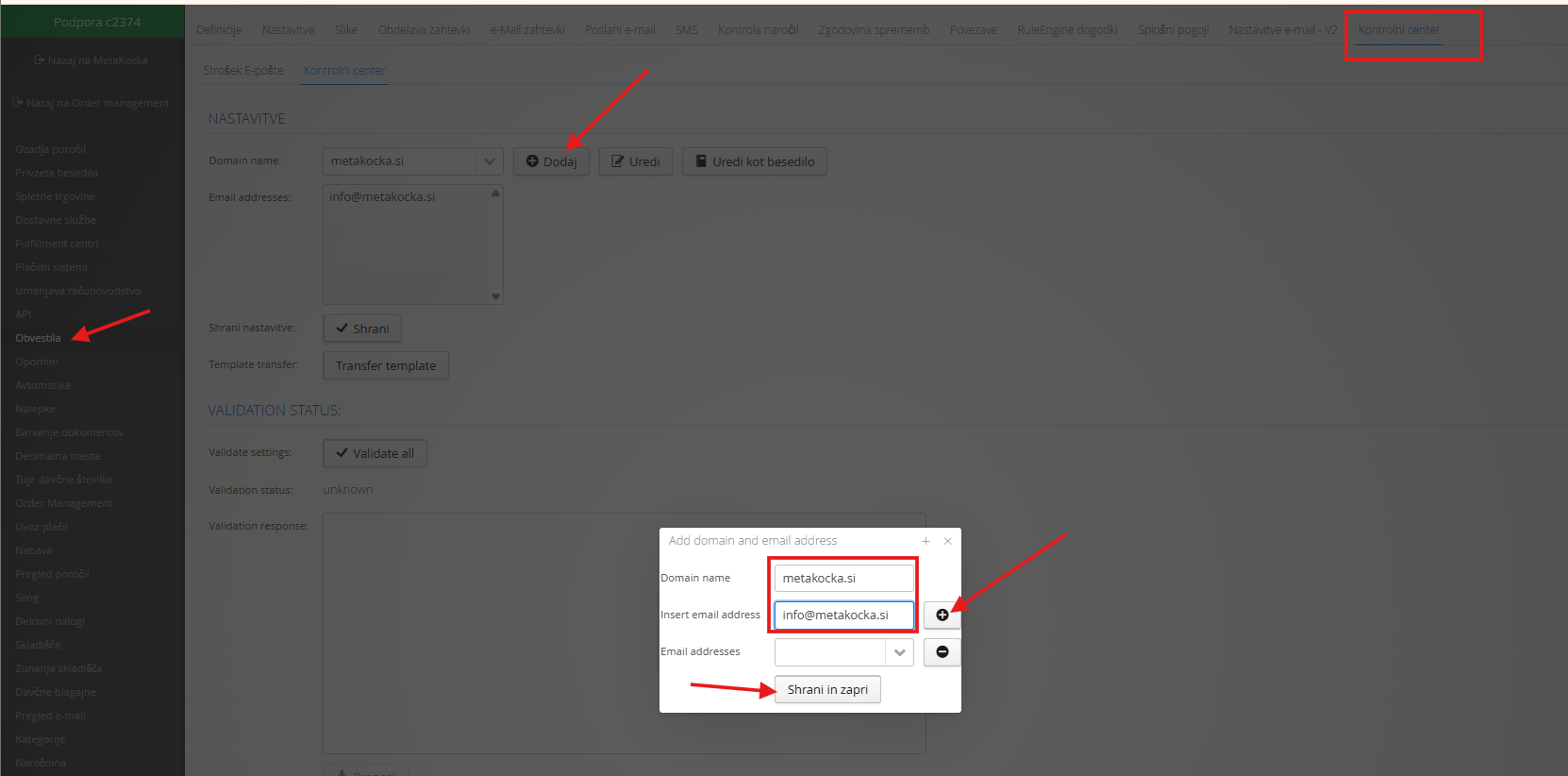The height and width of the screenshot is (776, 1568).
Task: Open Delovni nalogi in the sidebar
Action: click(x=50, y=621)
